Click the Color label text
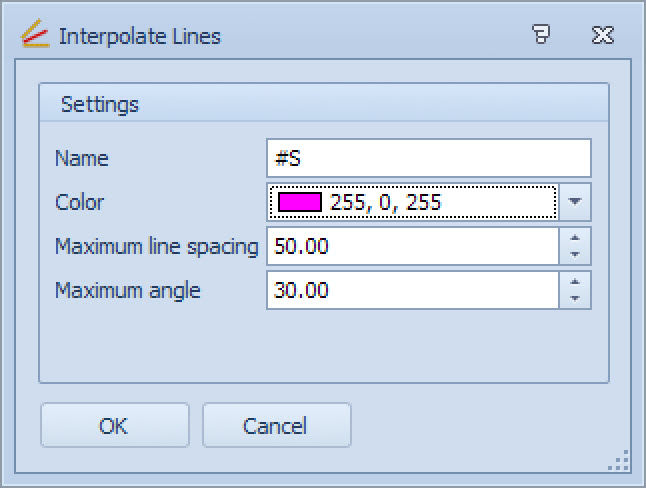646x488 pixels. [80, 202]
